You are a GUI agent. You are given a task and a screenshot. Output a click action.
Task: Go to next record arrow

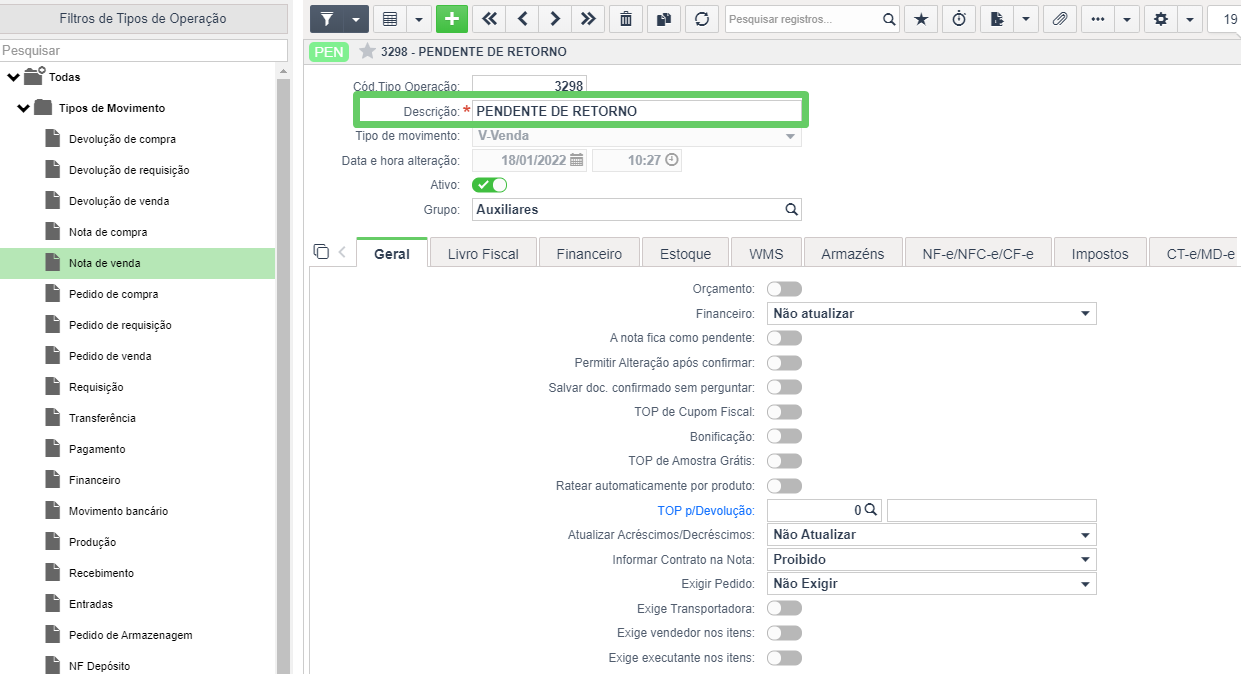click(x=555, y=19)
